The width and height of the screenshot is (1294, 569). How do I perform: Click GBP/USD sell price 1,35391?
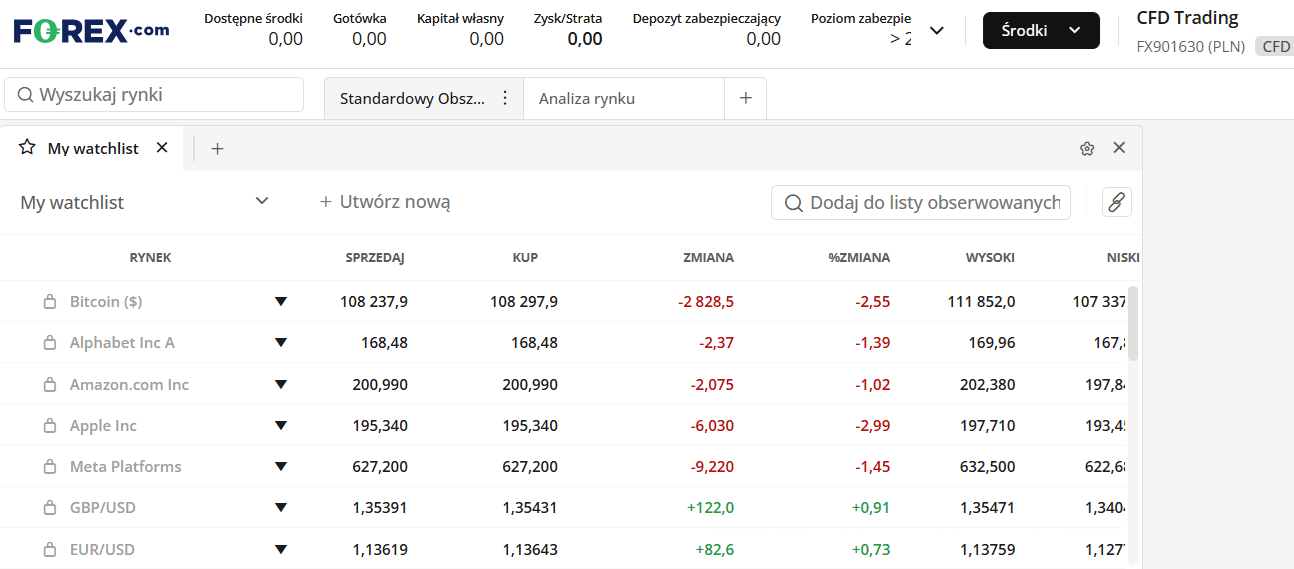pos(380,507)
